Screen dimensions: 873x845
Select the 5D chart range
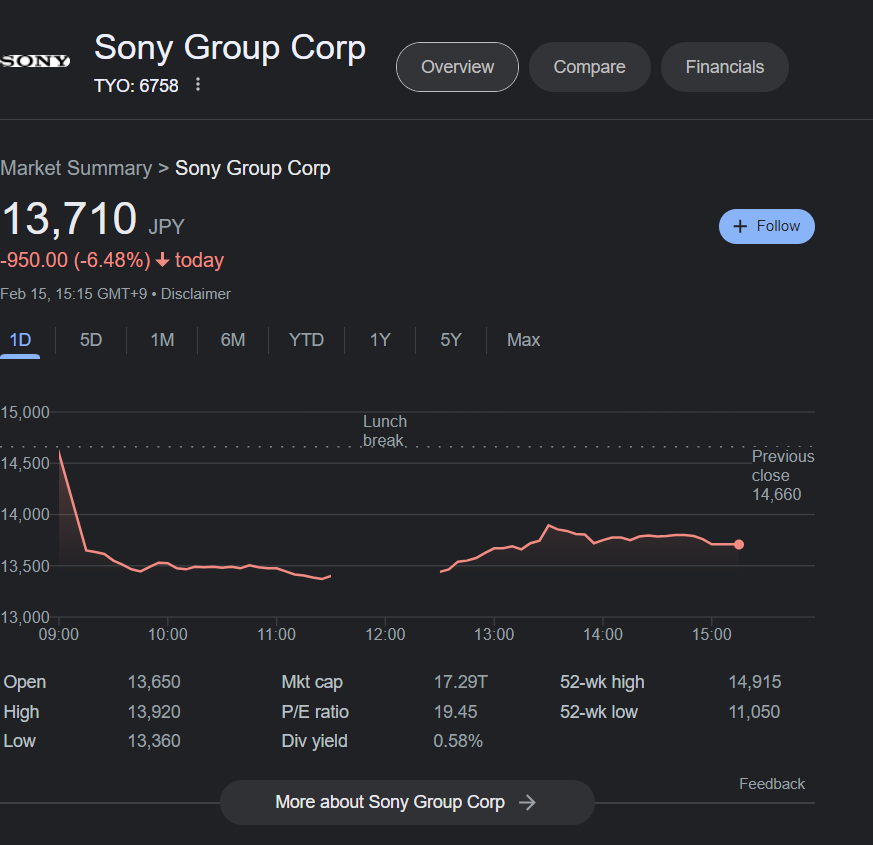(91, 340)
